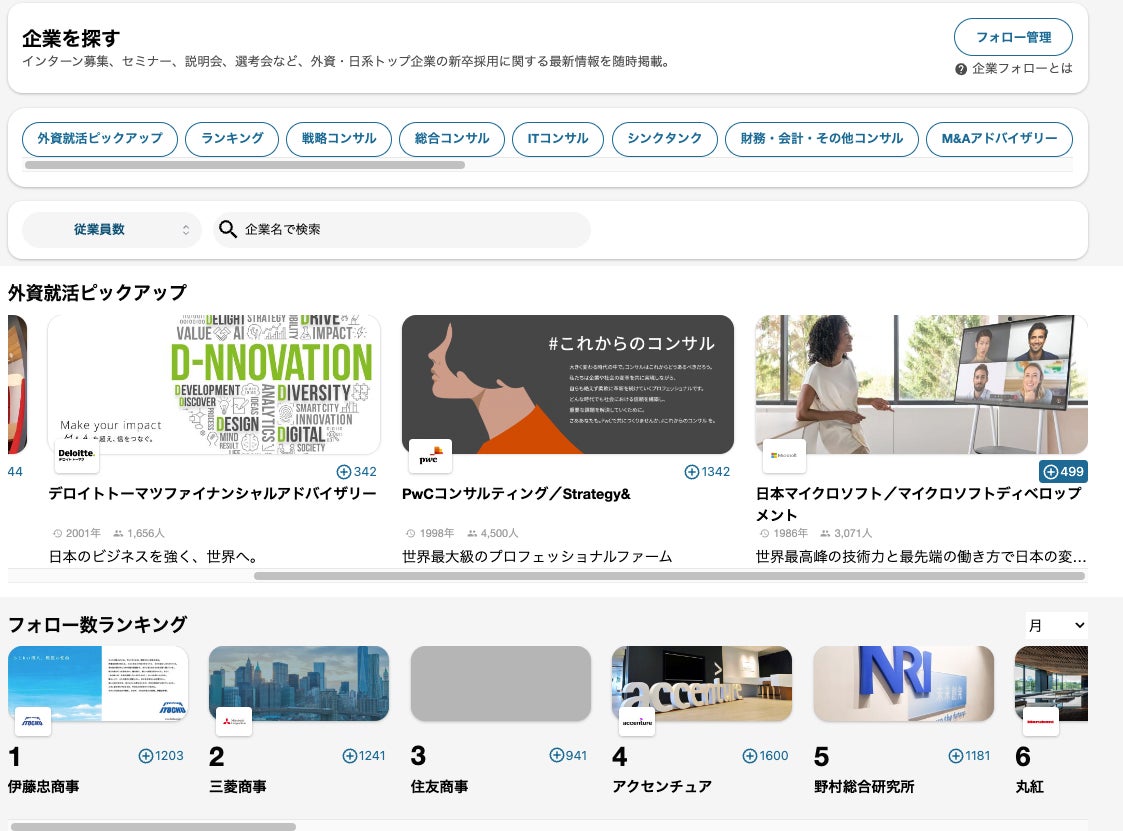This screenshot has height=831, width=1123.
Task: Open the フォロー管理 button
Action: 1013,37
